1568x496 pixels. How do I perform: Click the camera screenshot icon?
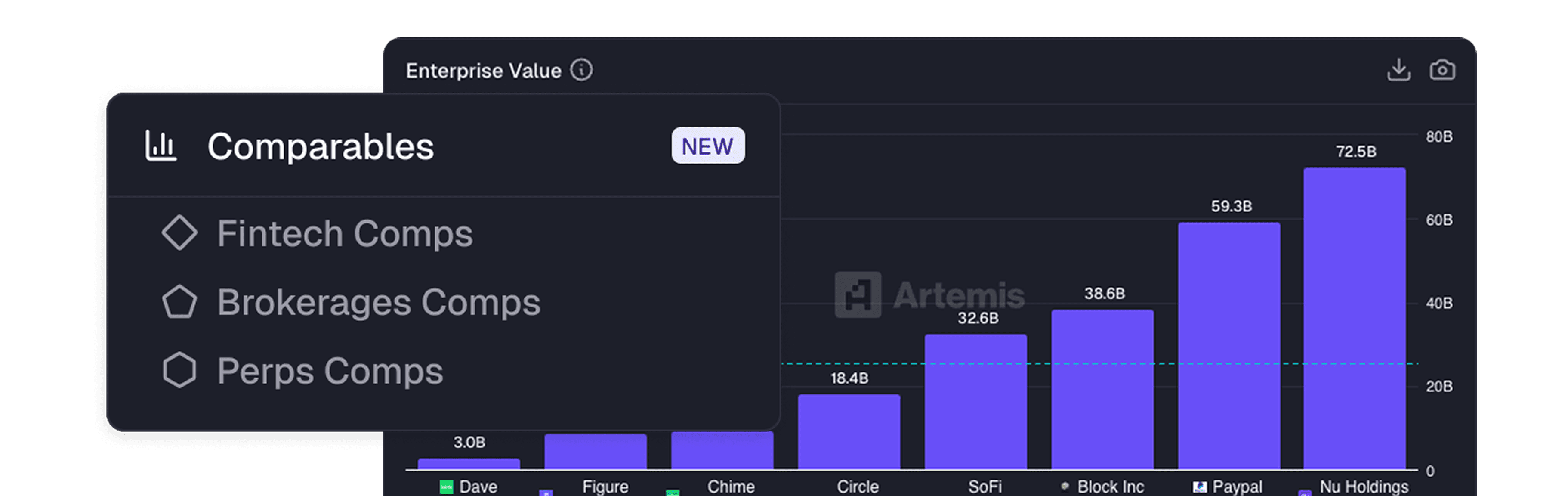click(1442, 70)
